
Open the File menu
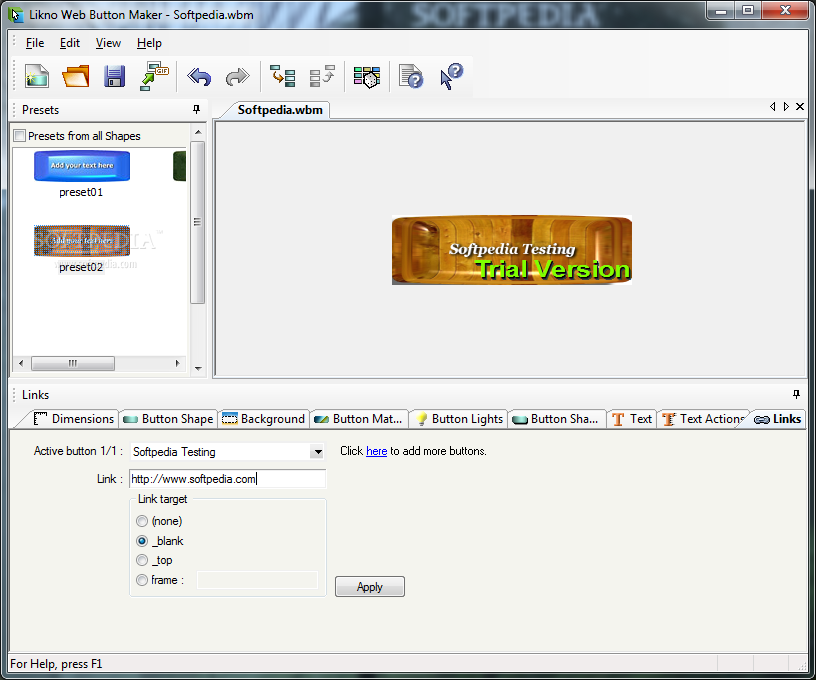coord(35,43)
